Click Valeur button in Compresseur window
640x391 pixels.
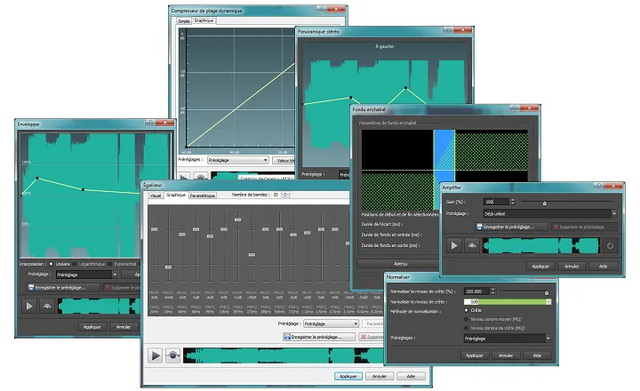(x=283, y=160)
